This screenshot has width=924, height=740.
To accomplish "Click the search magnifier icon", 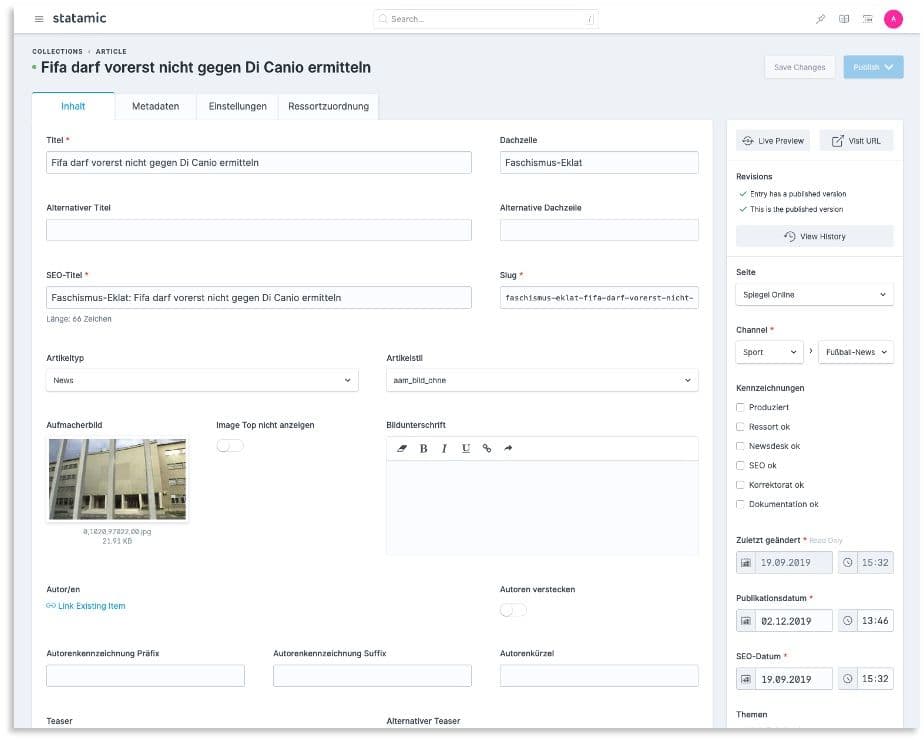I will tap(383, 19).
